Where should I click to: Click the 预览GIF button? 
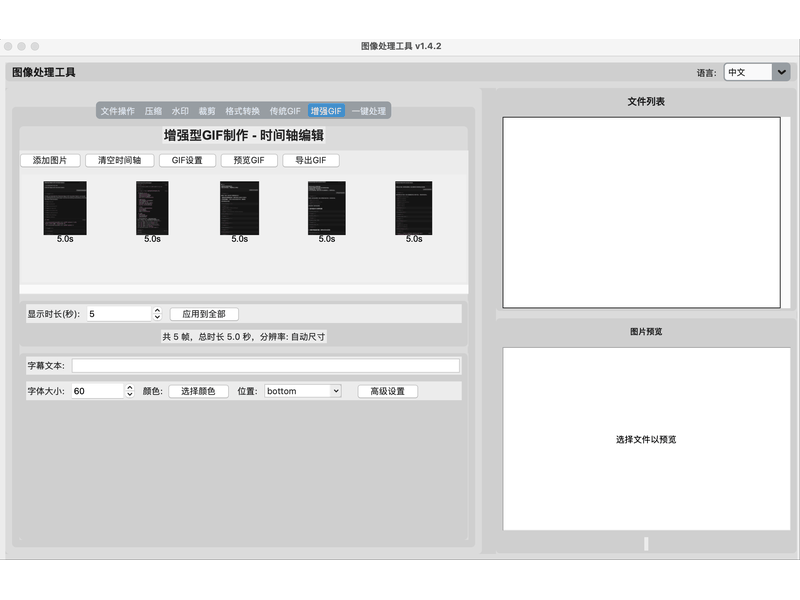[x=249, y=160]
